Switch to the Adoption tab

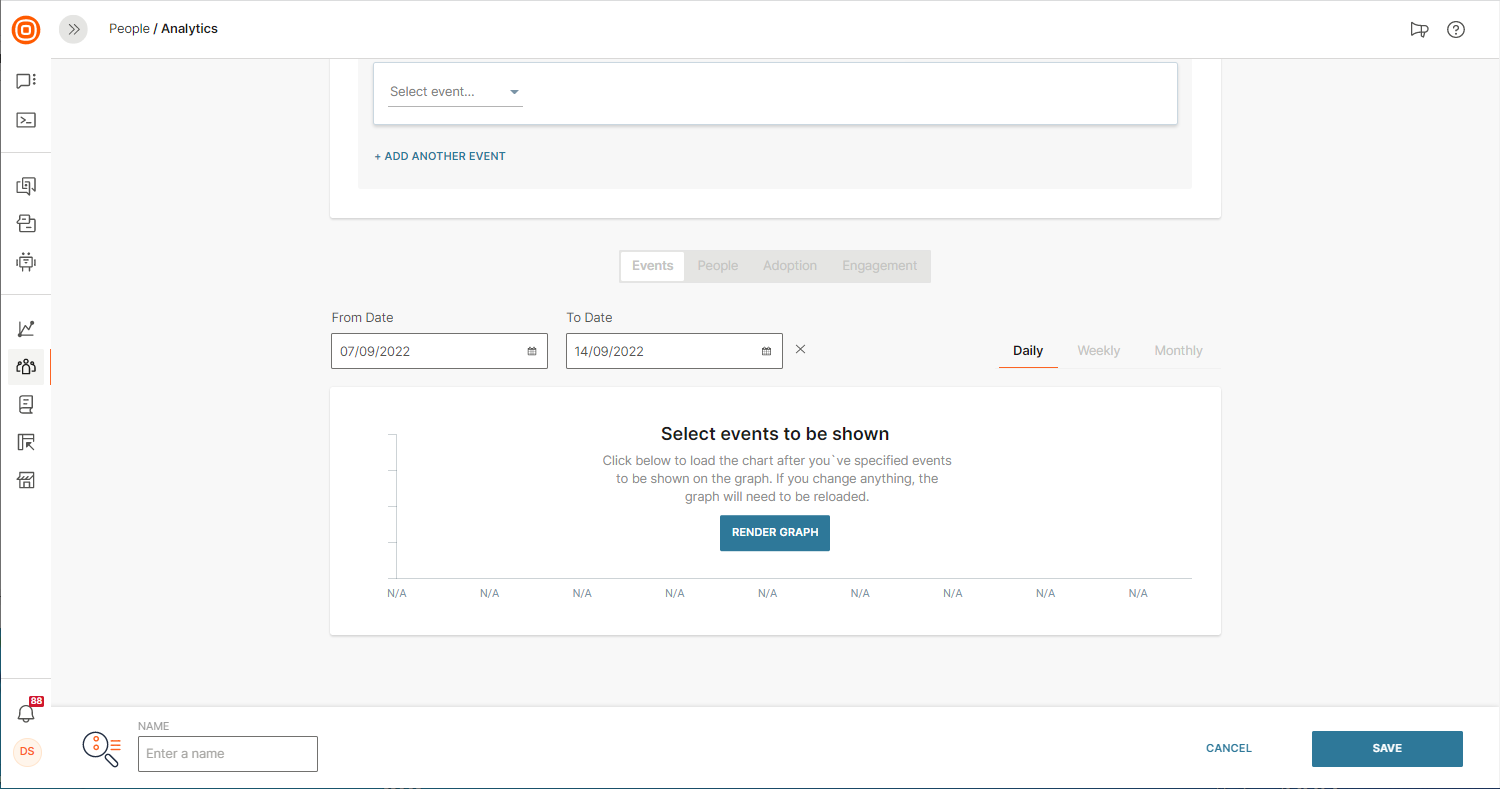coord(790,266)
